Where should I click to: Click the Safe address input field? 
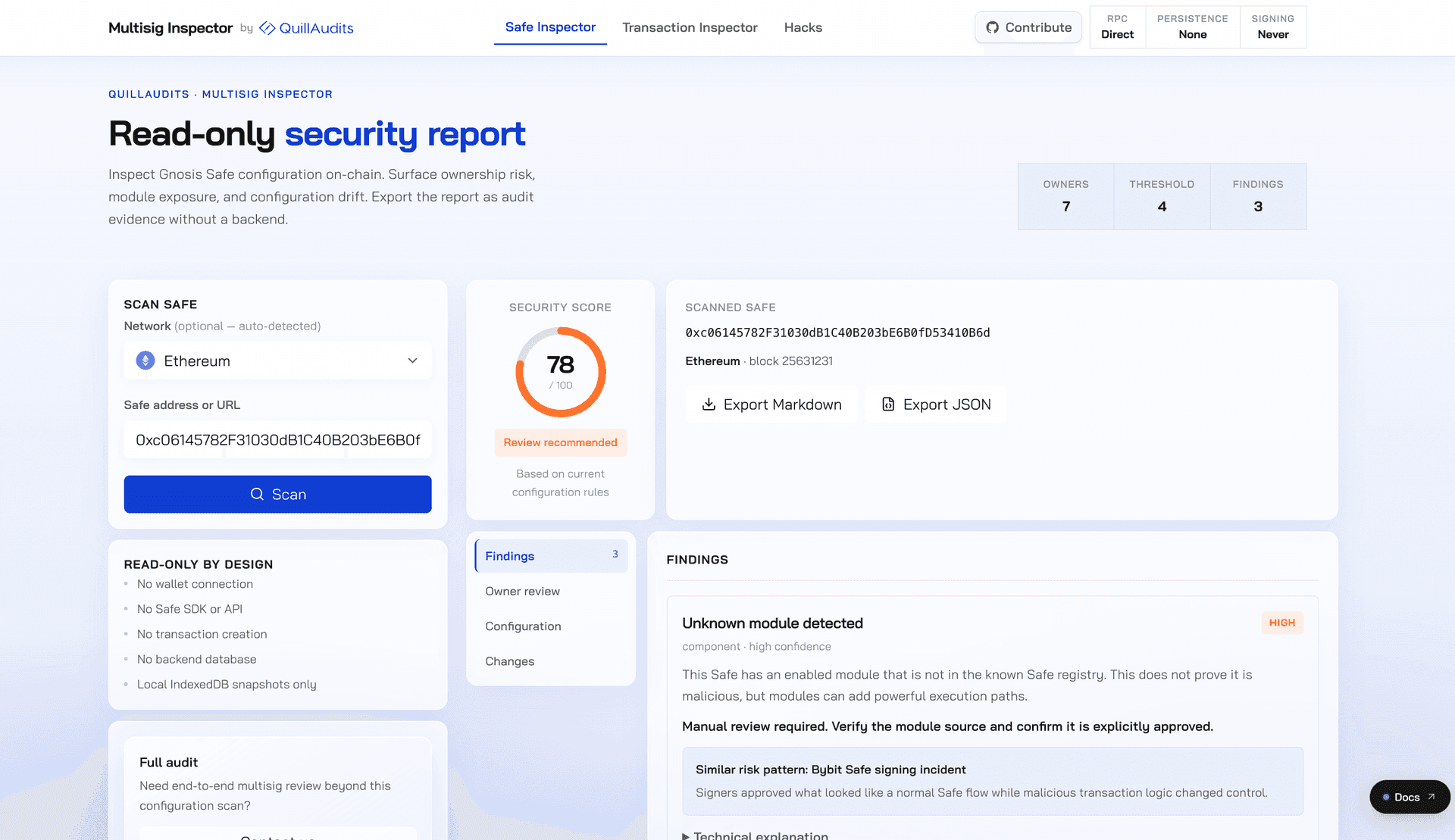(277, 439)
